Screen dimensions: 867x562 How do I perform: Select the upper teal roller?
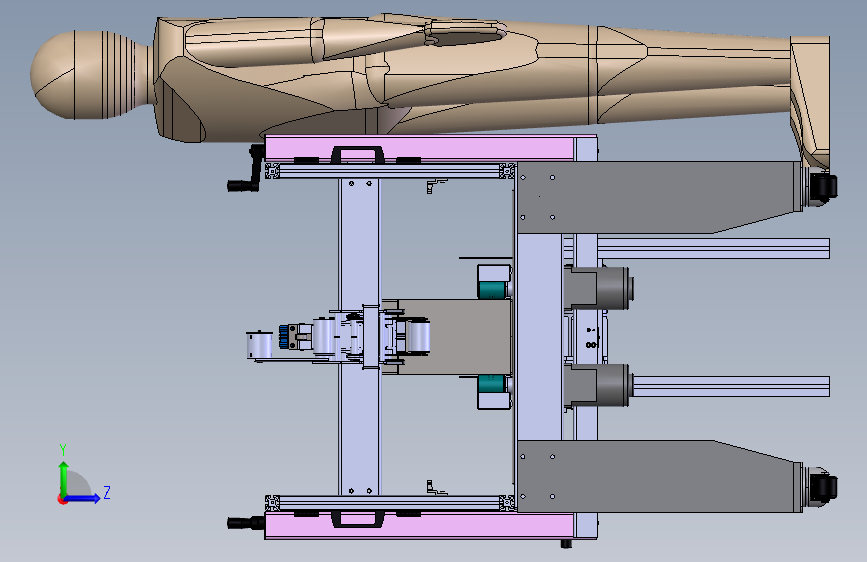click(492, 289)
